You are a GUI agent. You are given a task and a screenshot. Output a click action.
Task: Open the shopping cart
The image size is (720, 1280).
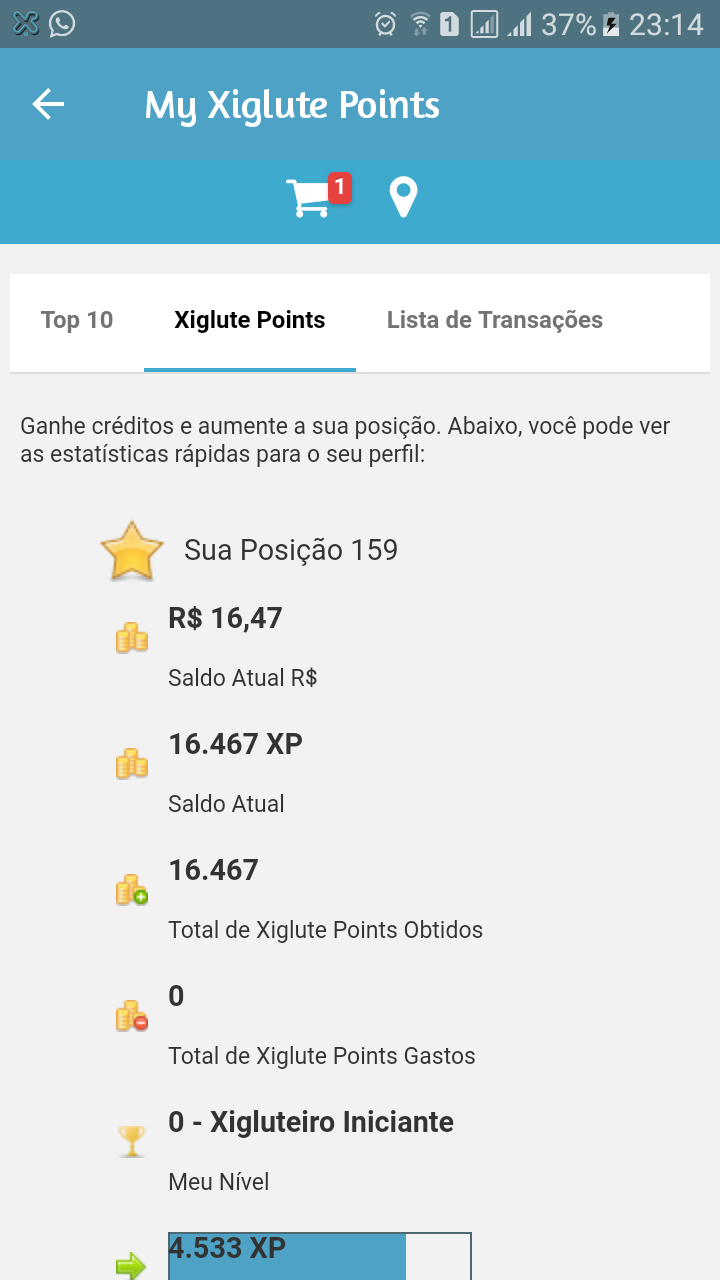tap(309, 198)
